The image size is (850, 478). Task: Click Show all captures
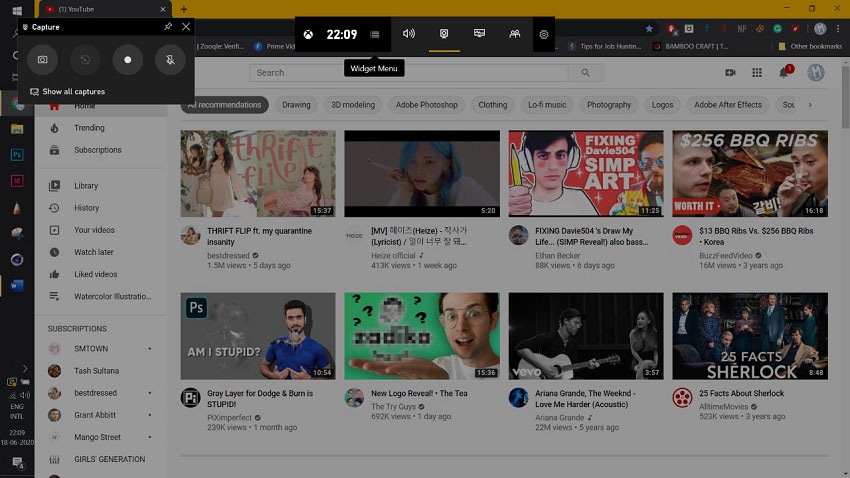pyautogui.click(x=73, y=92)
